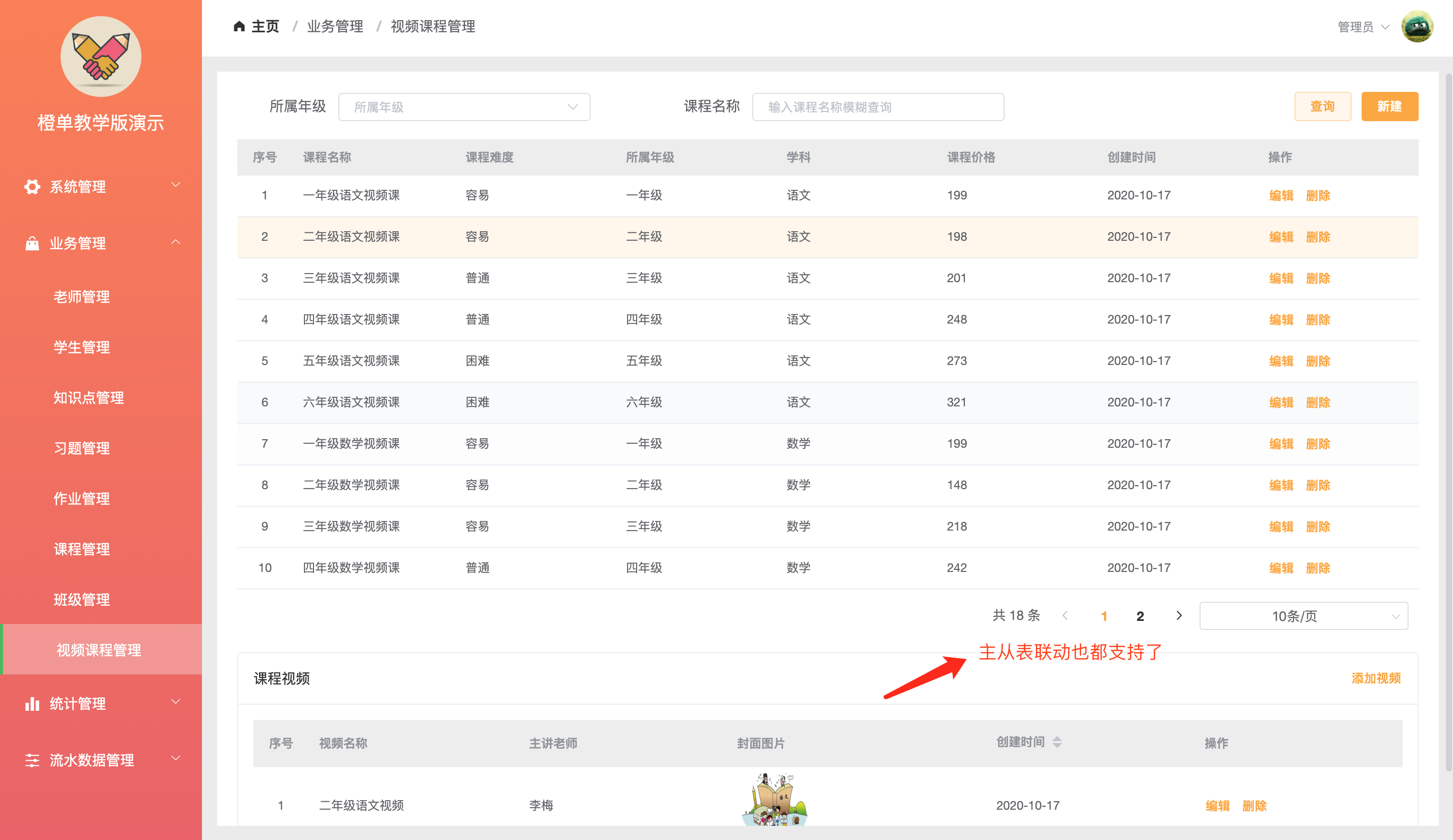Click 添加视频 link
Image resolution: width=1453 pixels, height=840 pixels.
pos(1376,678)
